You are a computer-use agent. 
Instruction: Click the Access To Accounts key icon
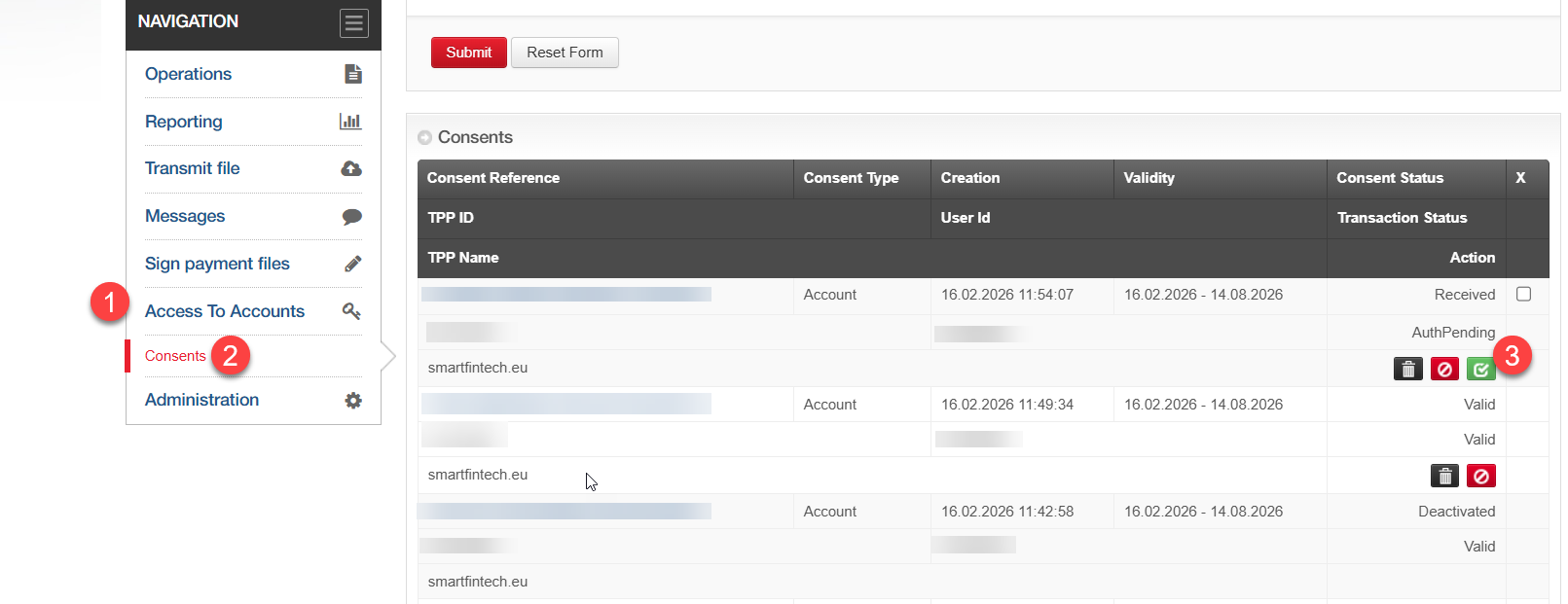[x=351, y=311]
